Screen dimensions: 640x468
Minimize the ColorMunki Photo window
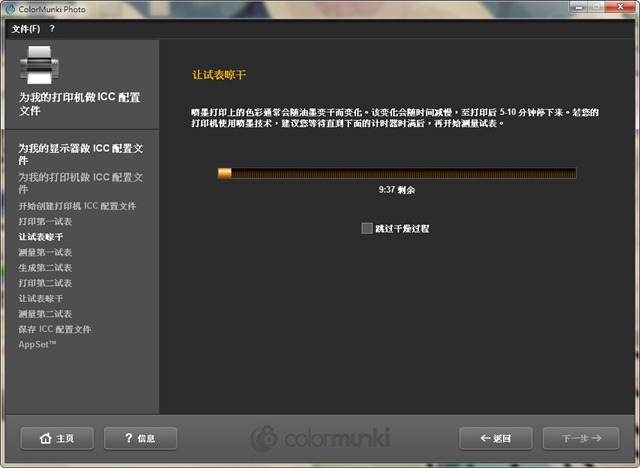coord(579,7)
